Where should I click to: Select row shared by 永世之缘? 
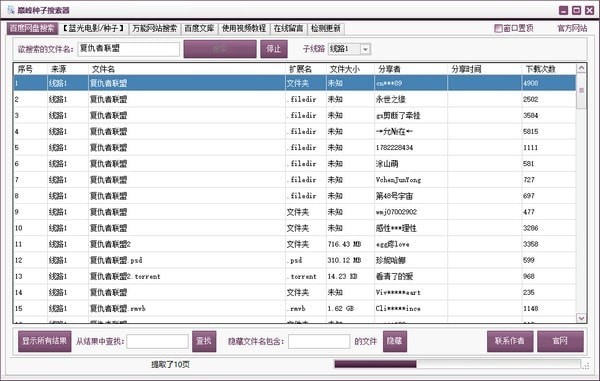point(294,99)
